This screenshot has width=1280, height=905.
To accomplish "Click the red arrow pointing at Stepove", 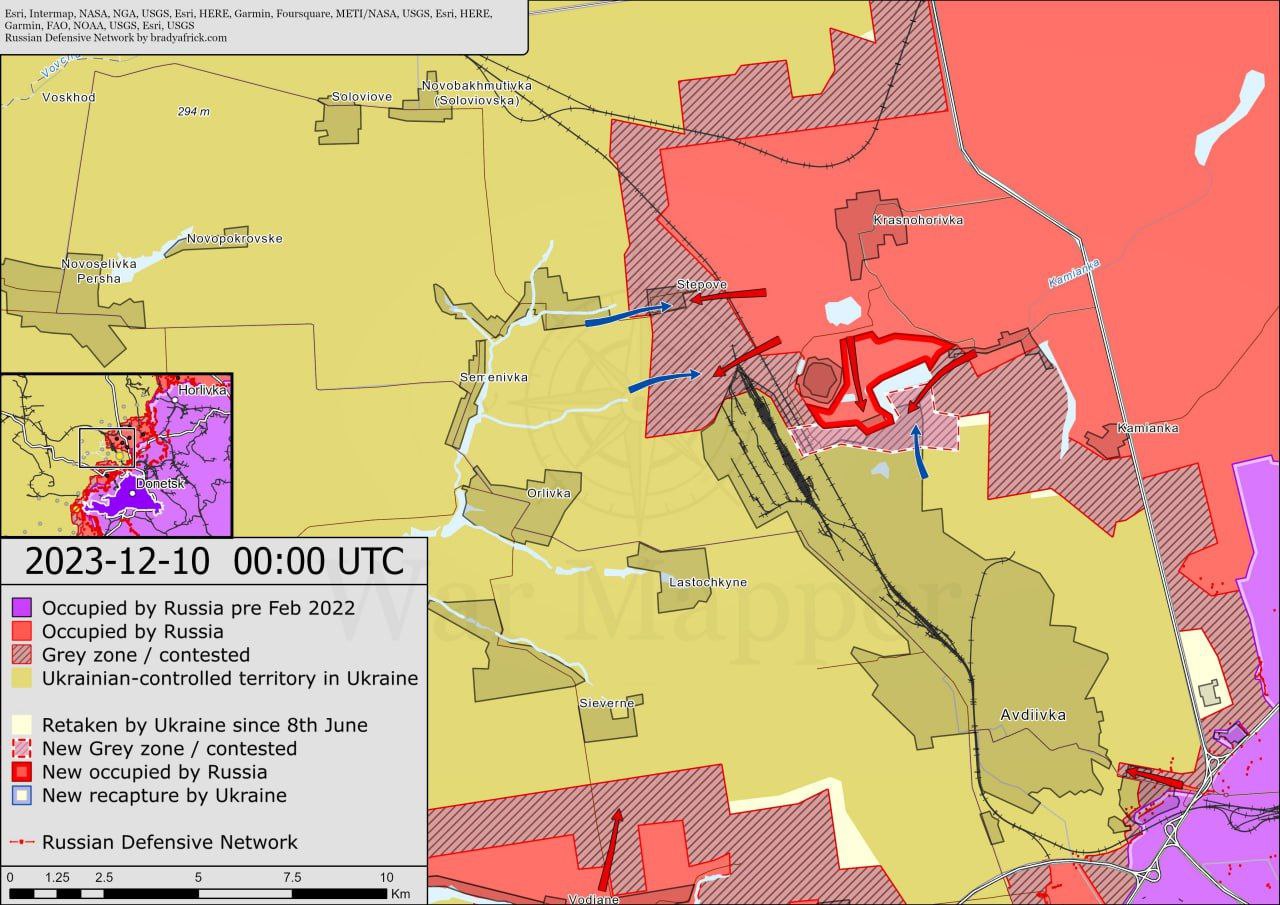I will point(729,295).
